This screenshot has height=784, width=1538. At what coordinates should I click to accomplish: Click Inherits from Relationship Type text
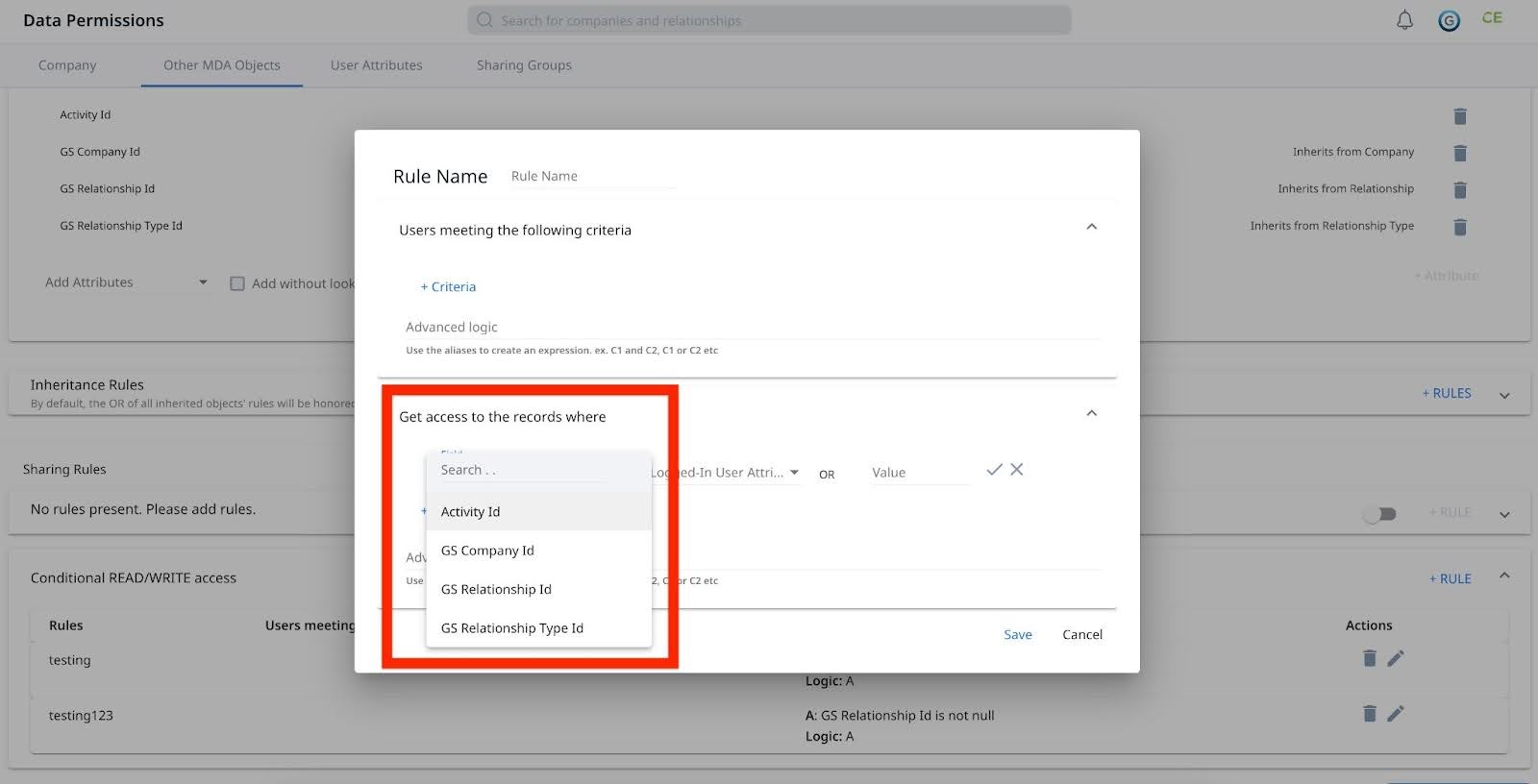click(x=1332, y=226)
